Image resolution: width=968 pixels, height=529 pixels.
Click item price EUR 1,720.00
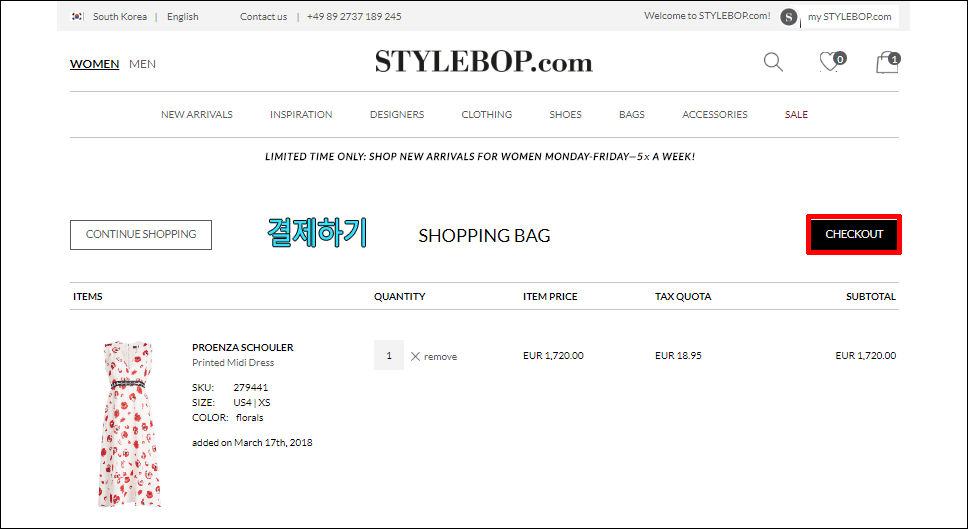[x=553, y=356]
